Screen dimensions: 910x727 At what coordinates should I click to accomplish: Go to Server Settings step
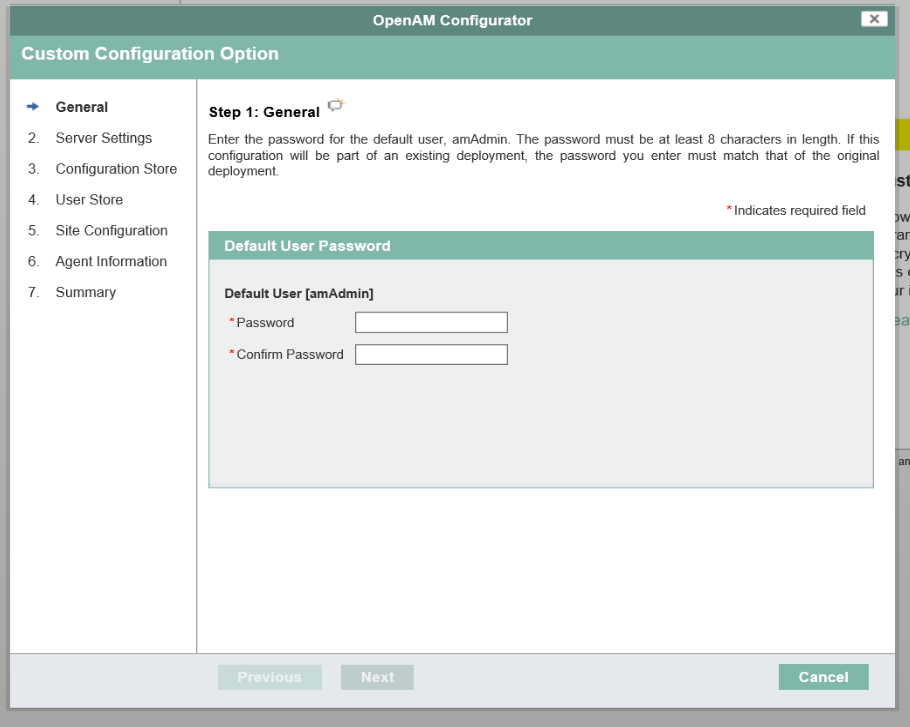(103, 138)
